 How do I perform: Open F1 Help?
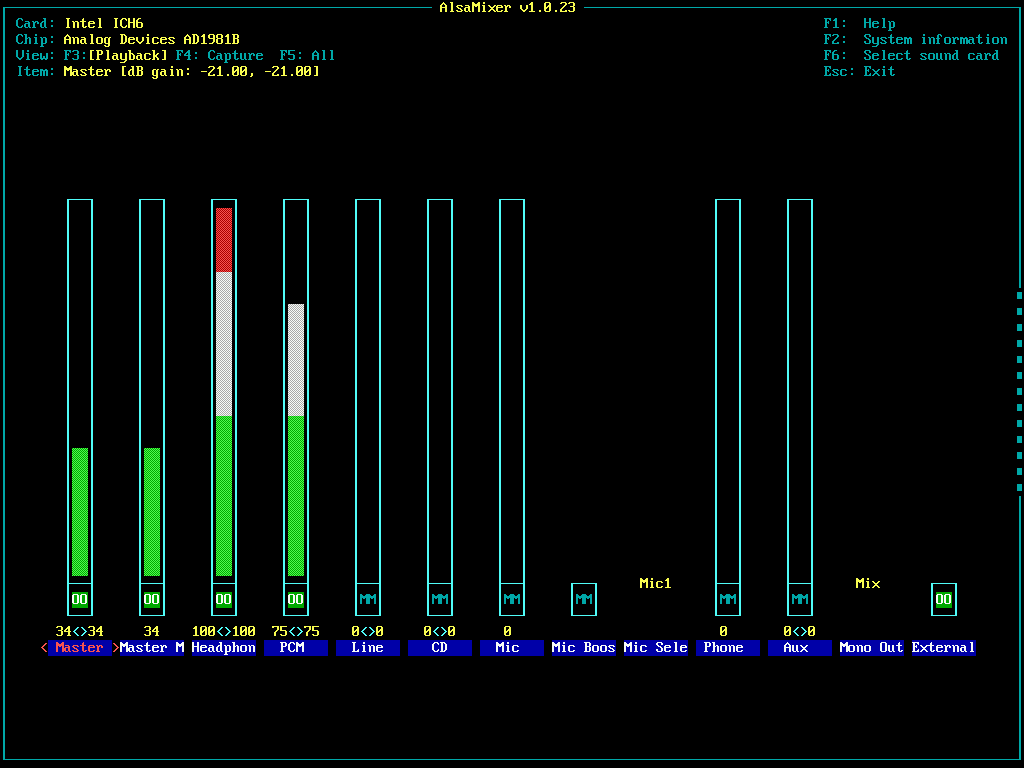tap(860, 24)
